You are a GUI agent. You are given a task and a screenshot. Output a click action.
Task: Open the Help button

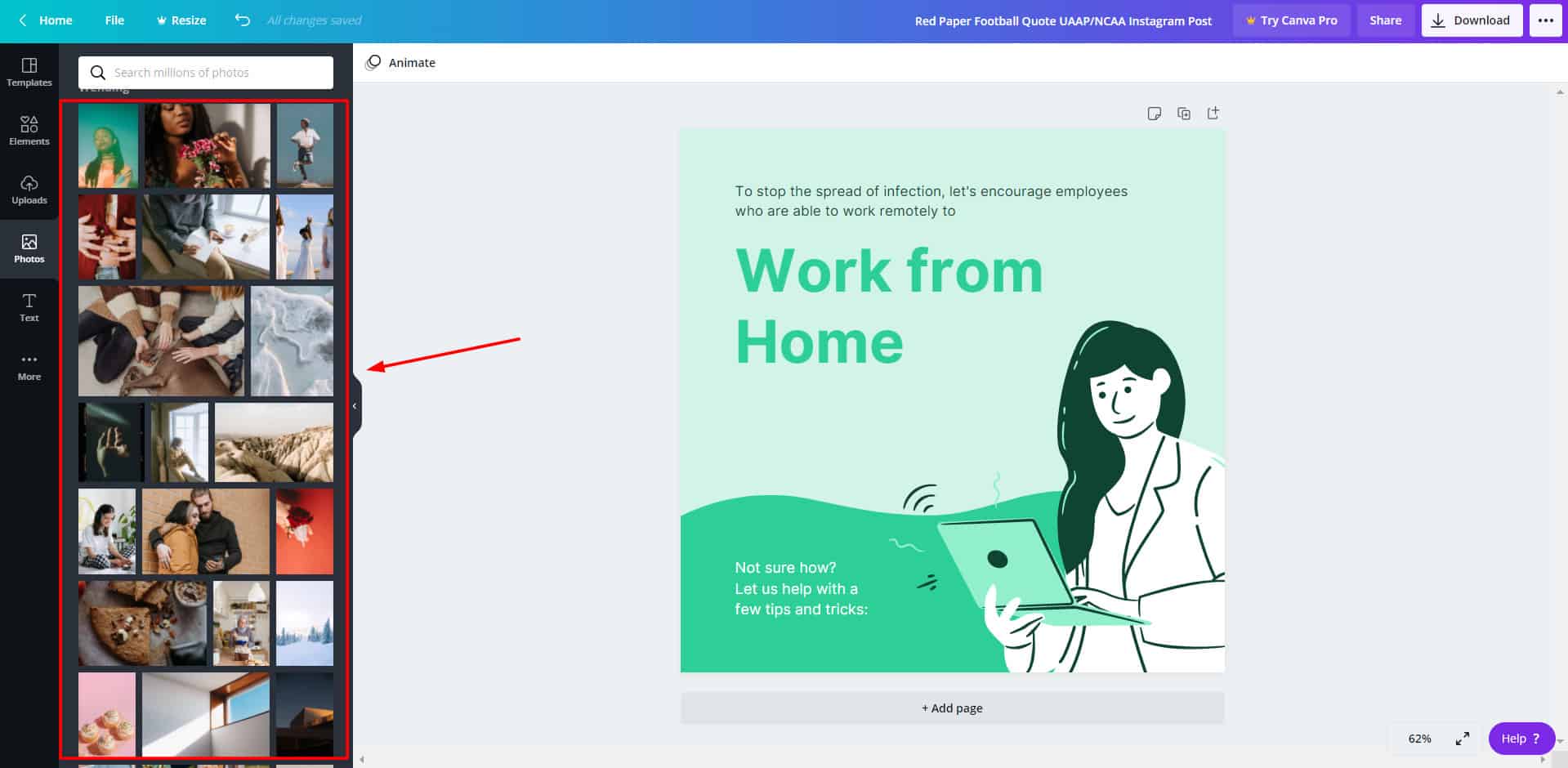(1521, 739)
